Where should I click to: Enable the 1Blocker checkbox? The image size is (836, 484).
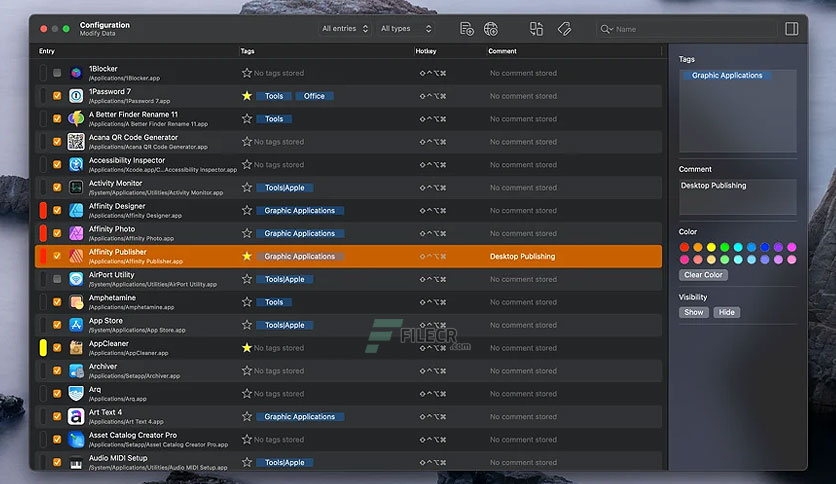click(57, 73)
